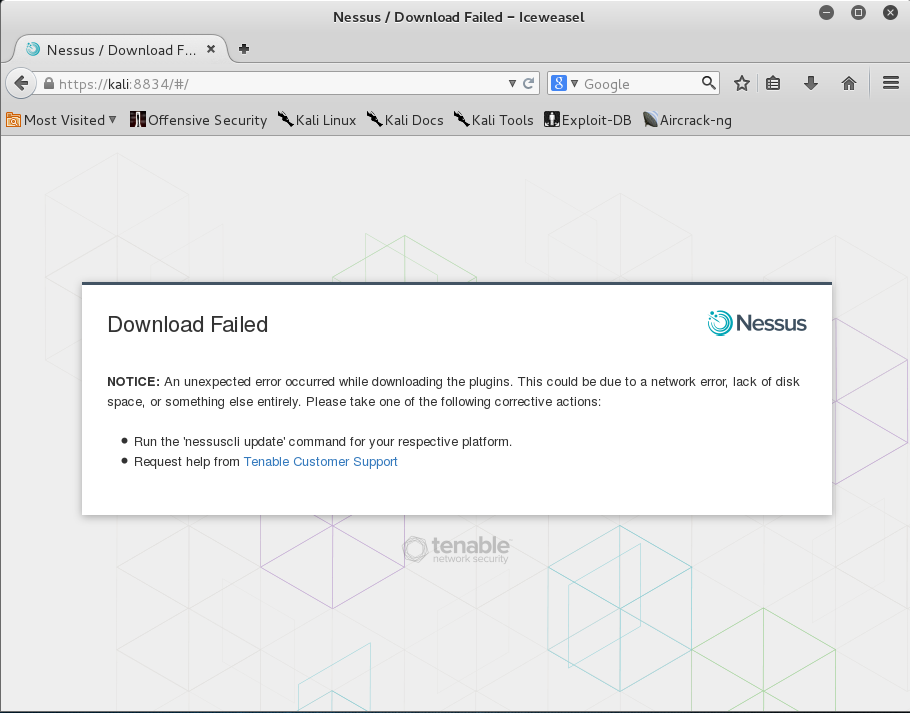The image size is (910, 713).
Task: Minimize the Iceweasel window
Action: click(x=826, y=12)
